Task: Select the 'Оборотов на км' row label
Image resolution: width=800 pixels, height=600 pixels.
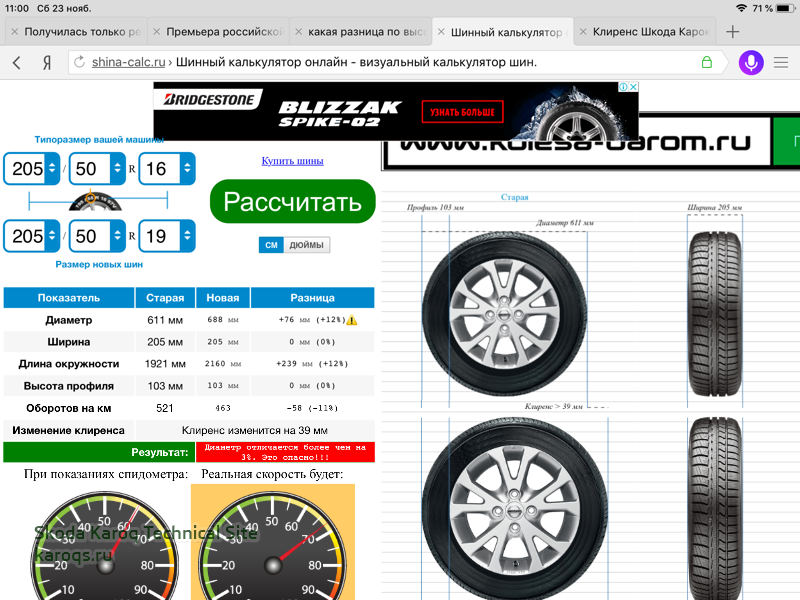Action: click(69, 408)
